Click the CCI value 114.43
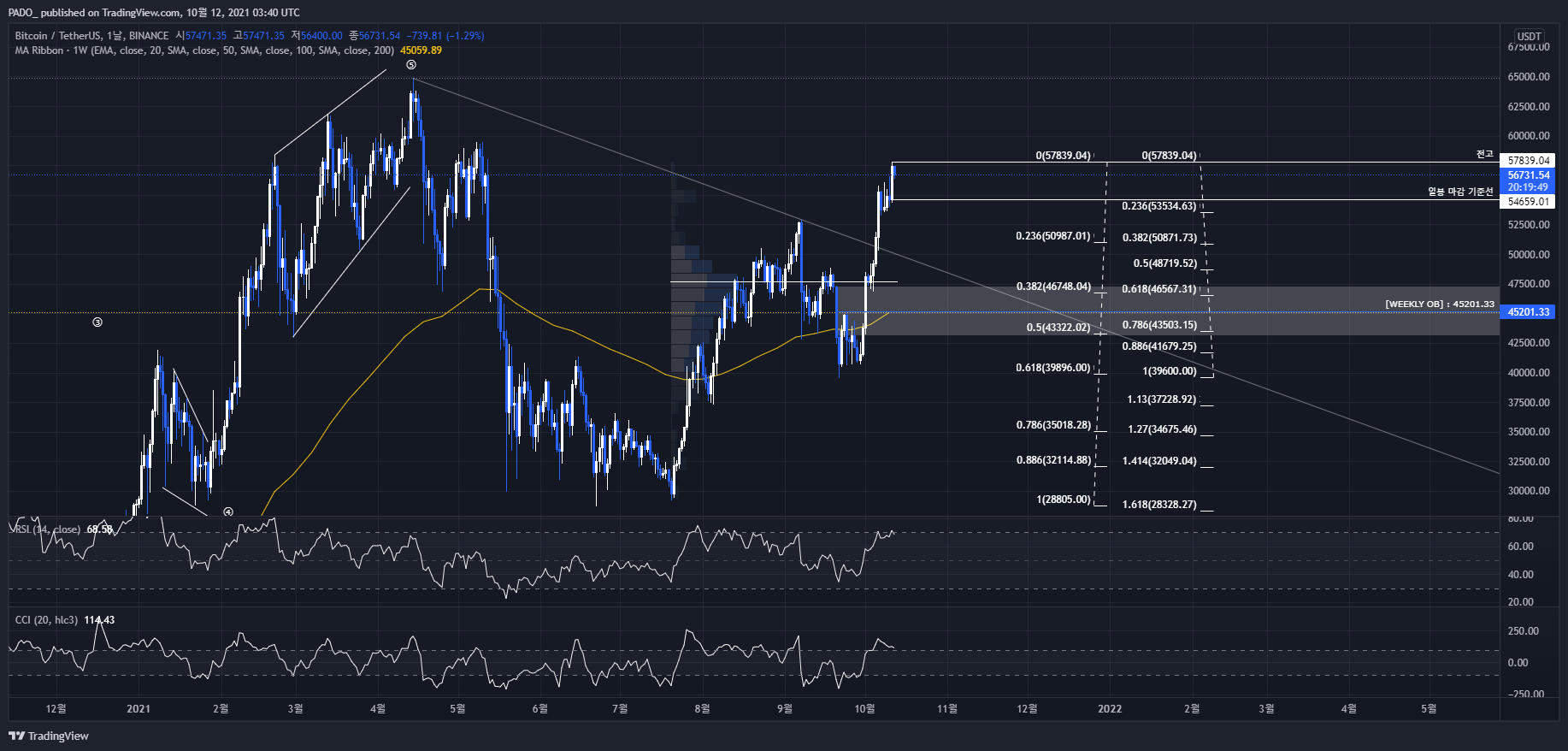Screen dimensions: 1568x751 click(x=99, y=620)
